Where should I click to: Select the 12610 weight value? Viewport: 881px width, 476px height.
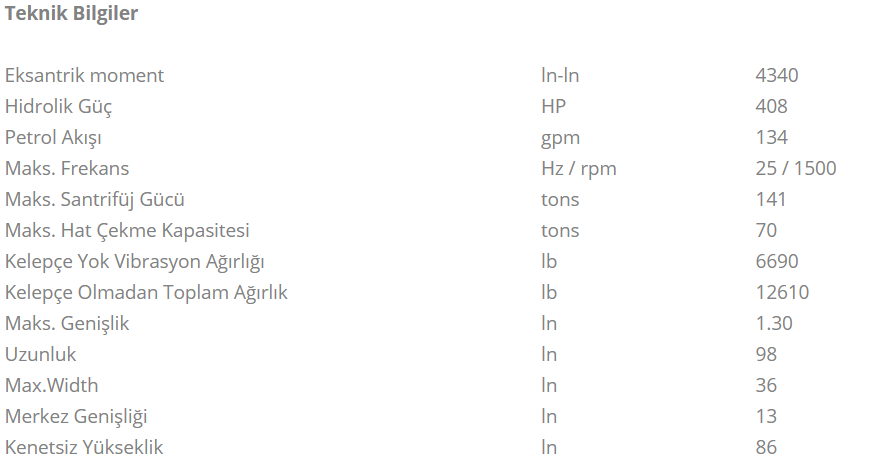point(782,292)
